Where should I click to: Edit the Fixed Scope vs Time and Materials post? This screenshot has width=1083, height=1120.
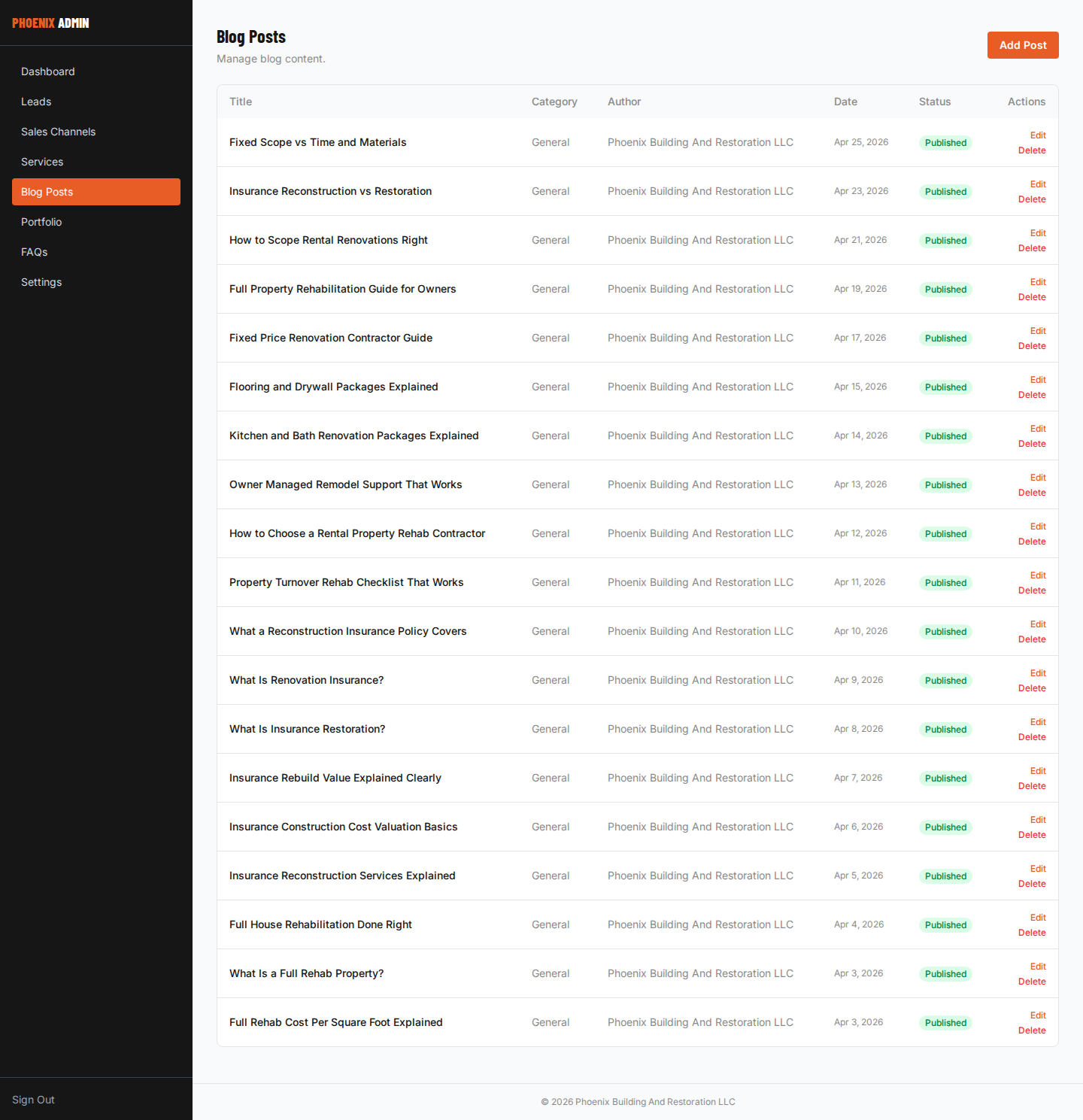coord(1038,135)
